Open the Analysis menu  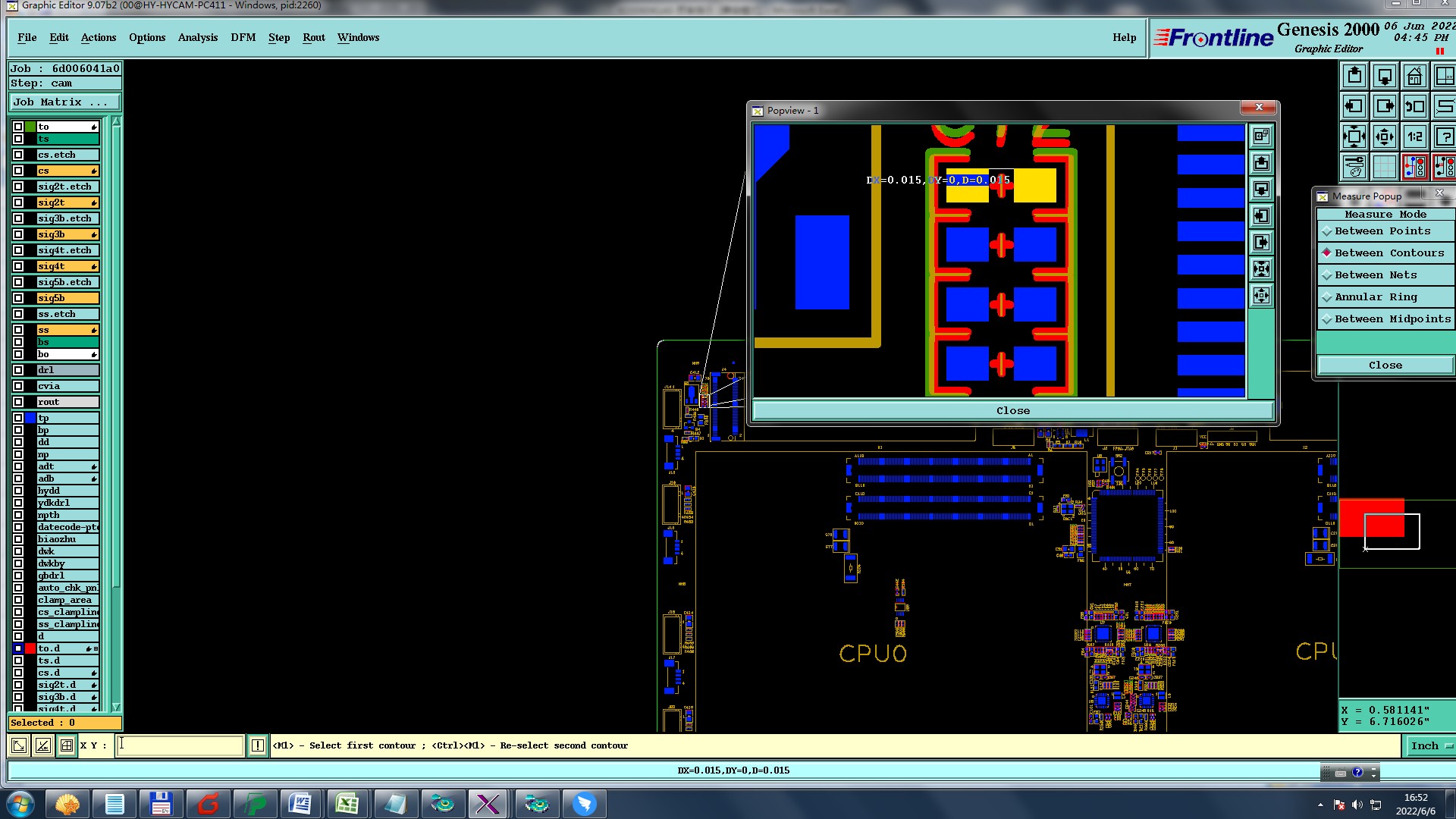click(197, 38)
